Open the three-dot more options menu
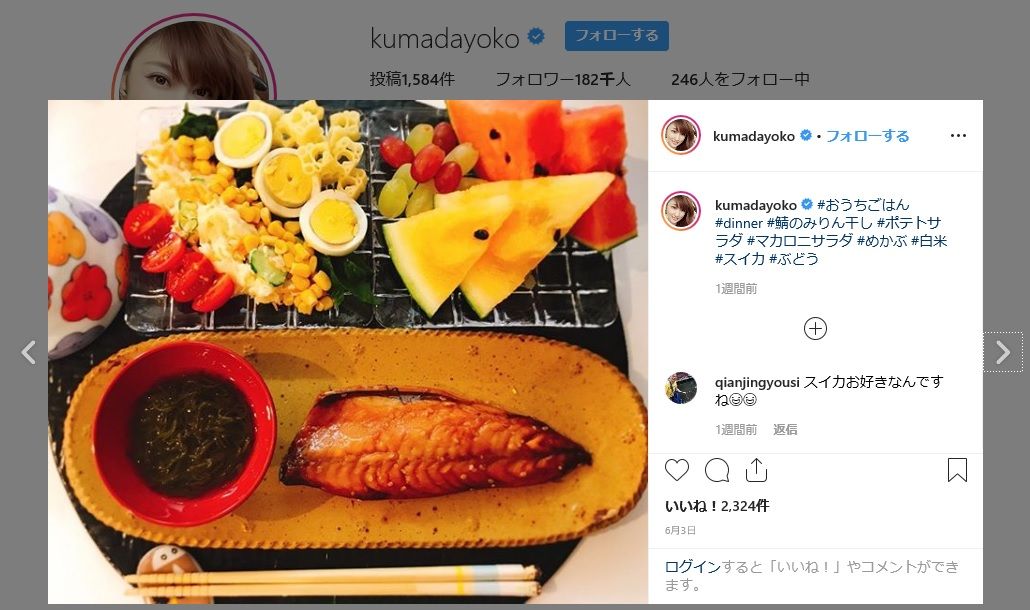Image resolution: width=1030 pixels, height=610 pixels. point(958,136)
